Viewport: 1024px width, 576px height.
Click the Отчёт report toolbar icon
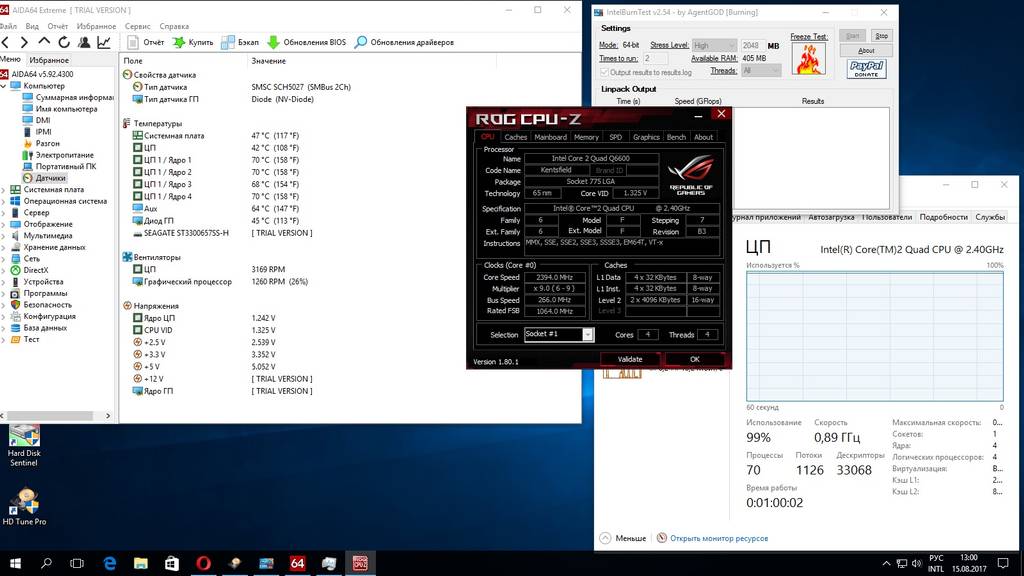pyautogui.click(x=132, y=43)
